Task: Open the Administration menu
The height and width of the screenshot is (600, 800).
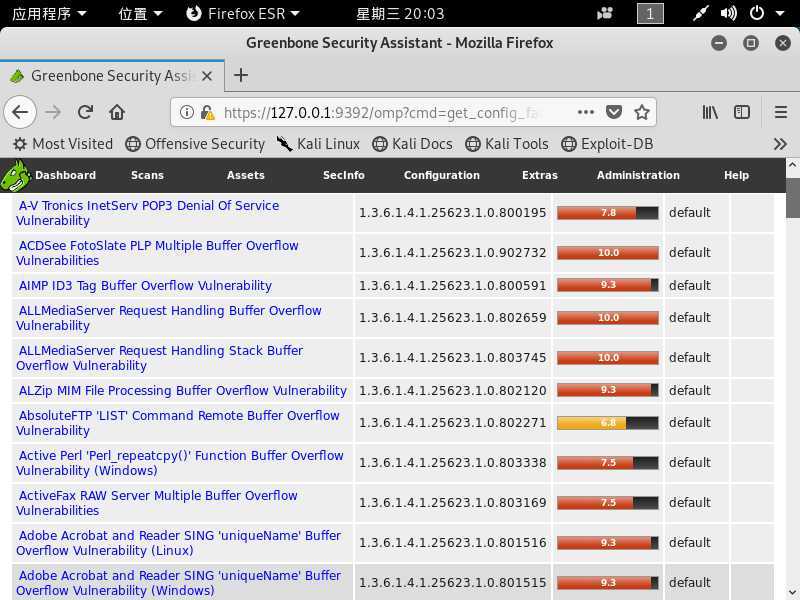Action: coord(638,175)
